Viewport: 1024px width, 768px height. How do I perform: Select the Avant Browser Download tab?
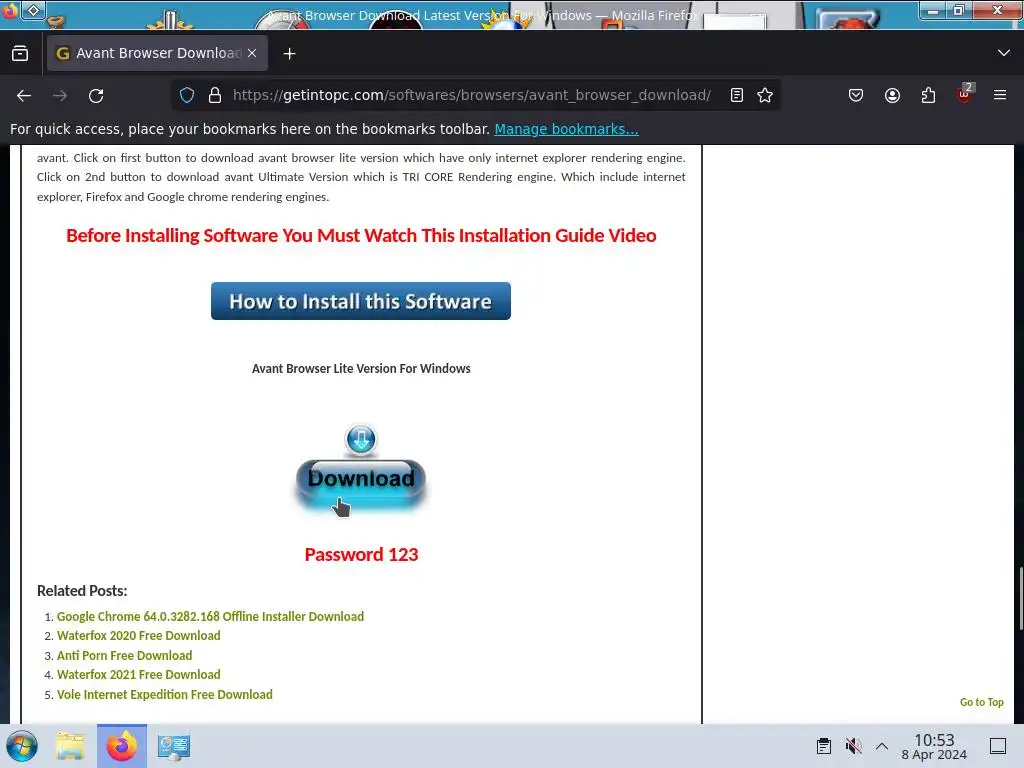[x=157, y=53]
